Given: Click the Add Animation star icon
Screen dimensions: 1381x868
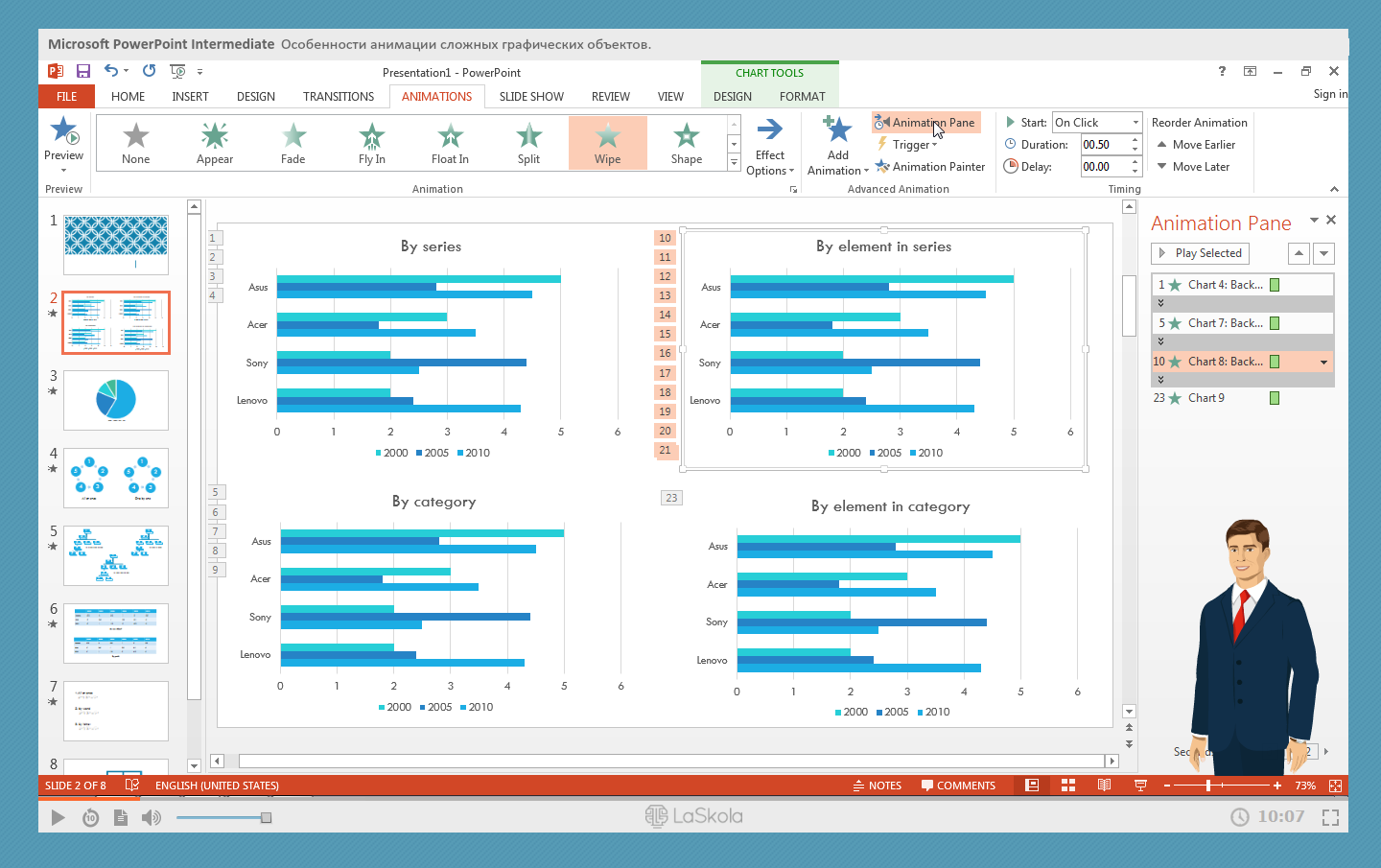Looking at the screenshot, I should (837, 129).
